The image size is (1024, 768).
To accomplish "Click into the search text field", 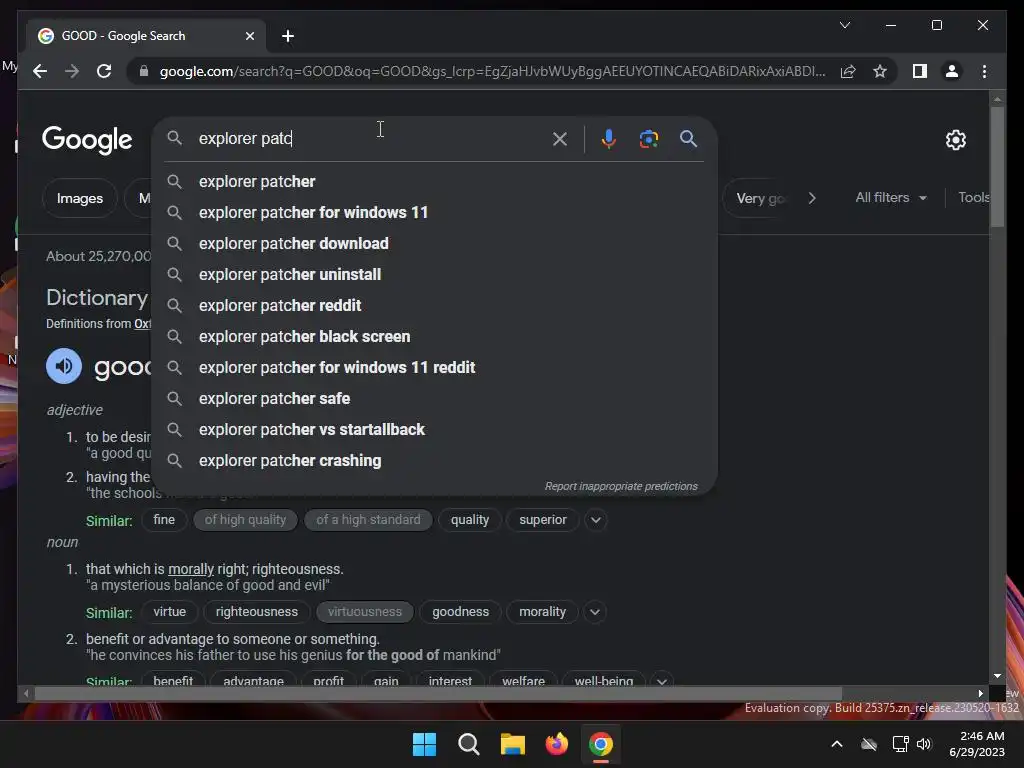I will coord(369,138).
